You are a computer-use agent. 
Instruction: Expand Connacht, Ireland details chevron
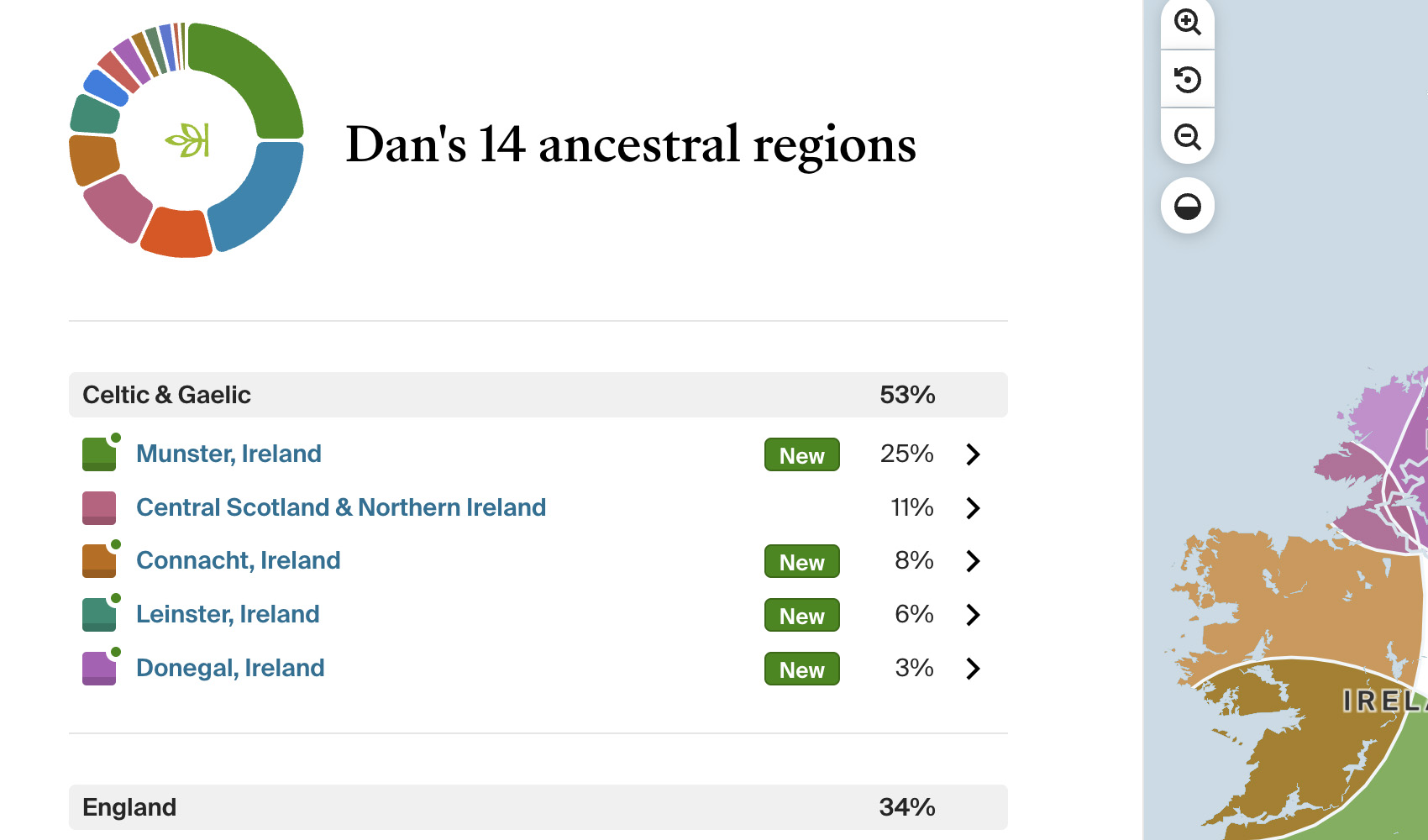973,561
